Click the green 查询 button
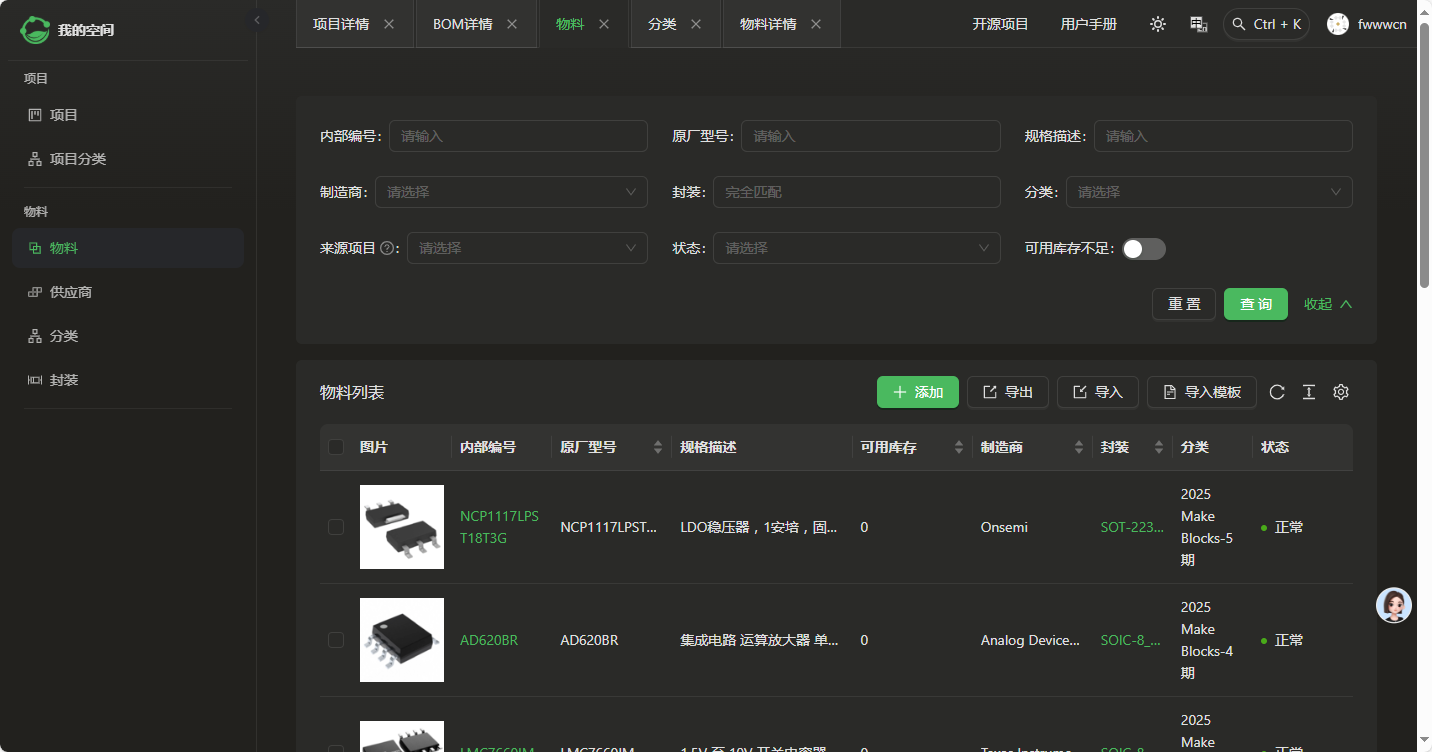The image size is (1432, 752). (x=1255, y=304)
